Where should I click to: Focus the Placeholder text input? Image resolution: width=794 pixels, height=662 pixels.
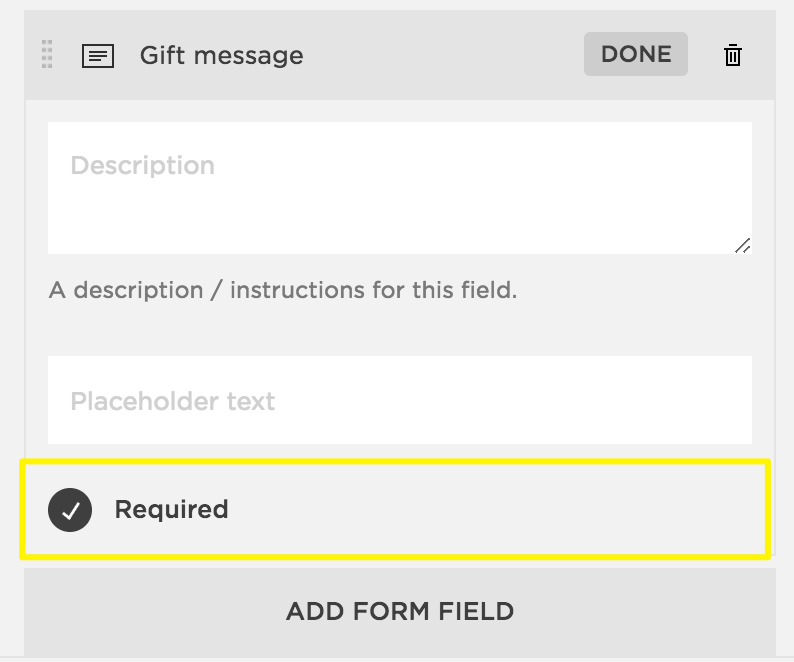click(x=400, y=400)
